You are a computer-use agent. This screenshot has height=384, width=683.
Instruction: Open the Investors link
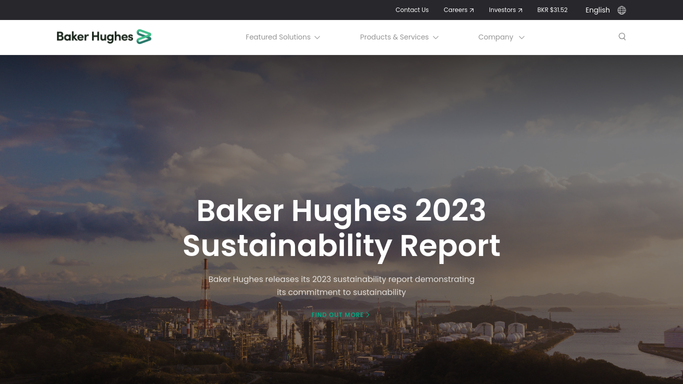[502, 10]
